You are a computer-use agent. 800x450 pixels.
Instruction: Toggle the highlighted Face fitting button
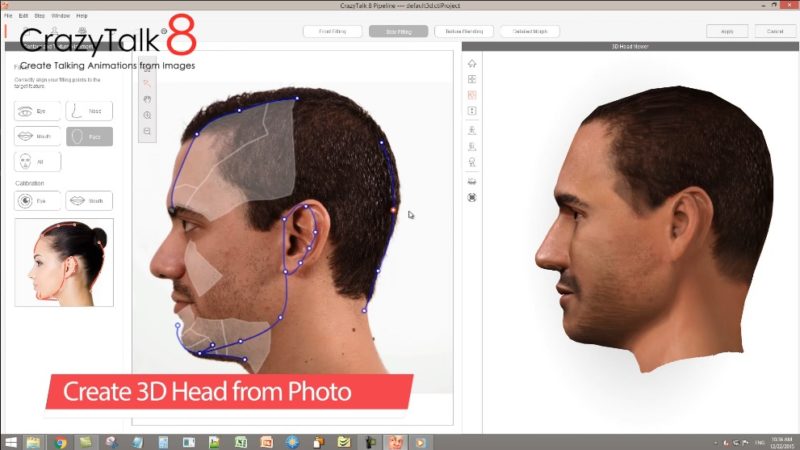[x=89, y=136]
